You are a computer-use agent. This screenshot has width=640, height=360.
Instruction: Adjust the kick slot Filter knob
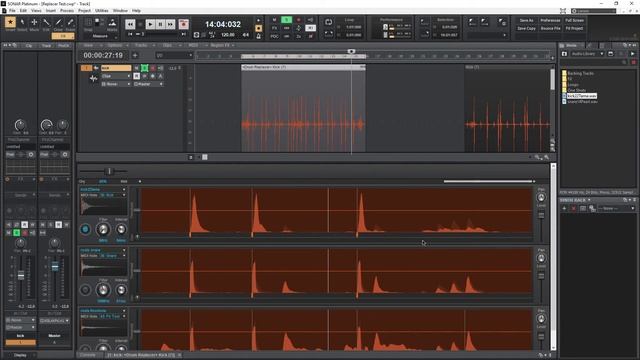tap(103, 229)
